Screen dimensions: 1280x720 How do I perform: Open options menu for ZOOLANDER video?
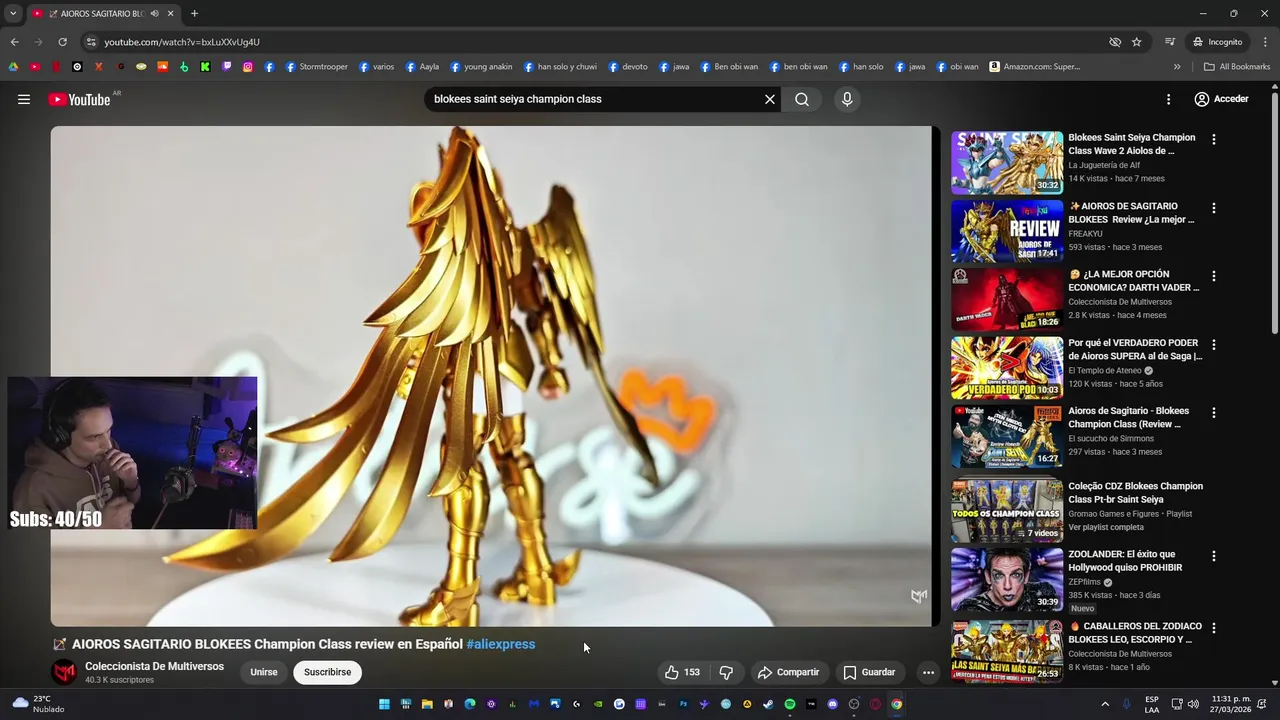pos(1214,556)
